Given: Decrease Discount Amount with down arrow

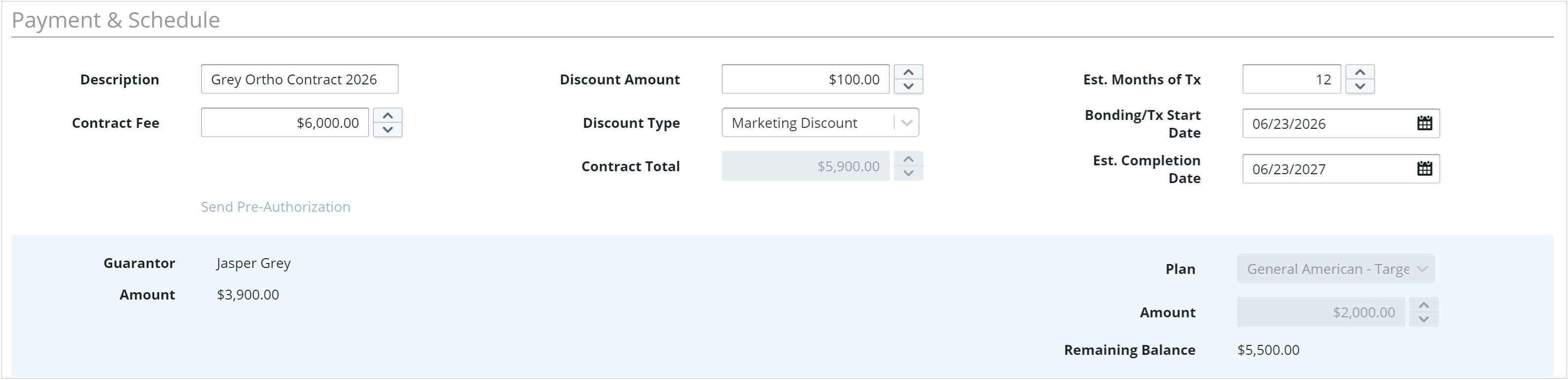Looking at the screenshot, I should point(908,86).
